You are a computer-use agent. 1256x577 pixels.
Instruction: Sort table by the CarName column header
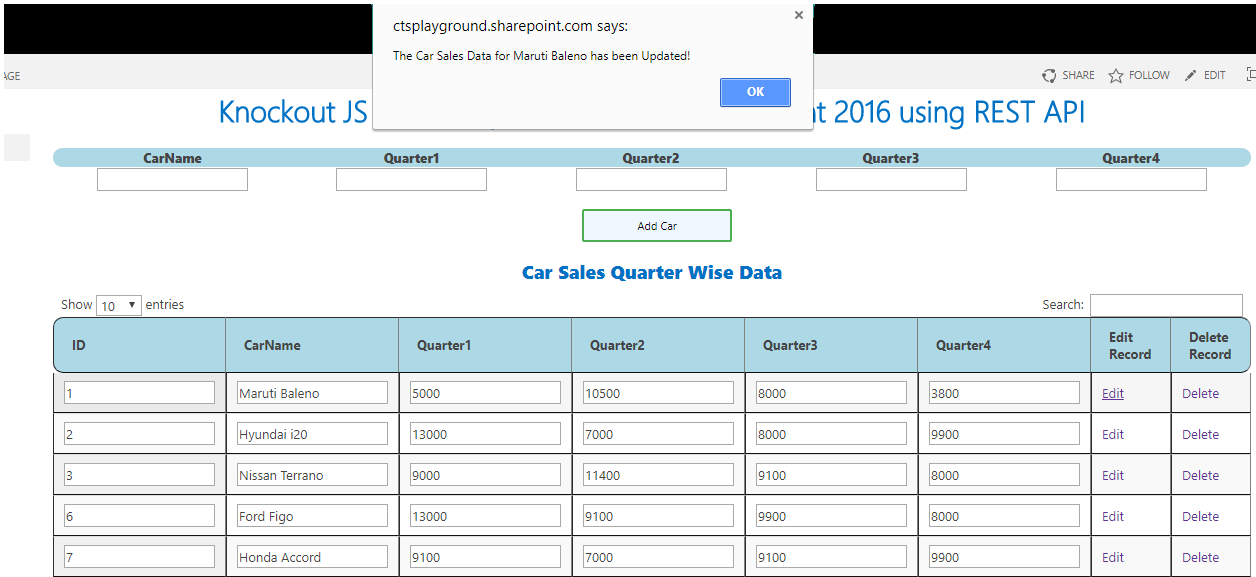(312, 345)
